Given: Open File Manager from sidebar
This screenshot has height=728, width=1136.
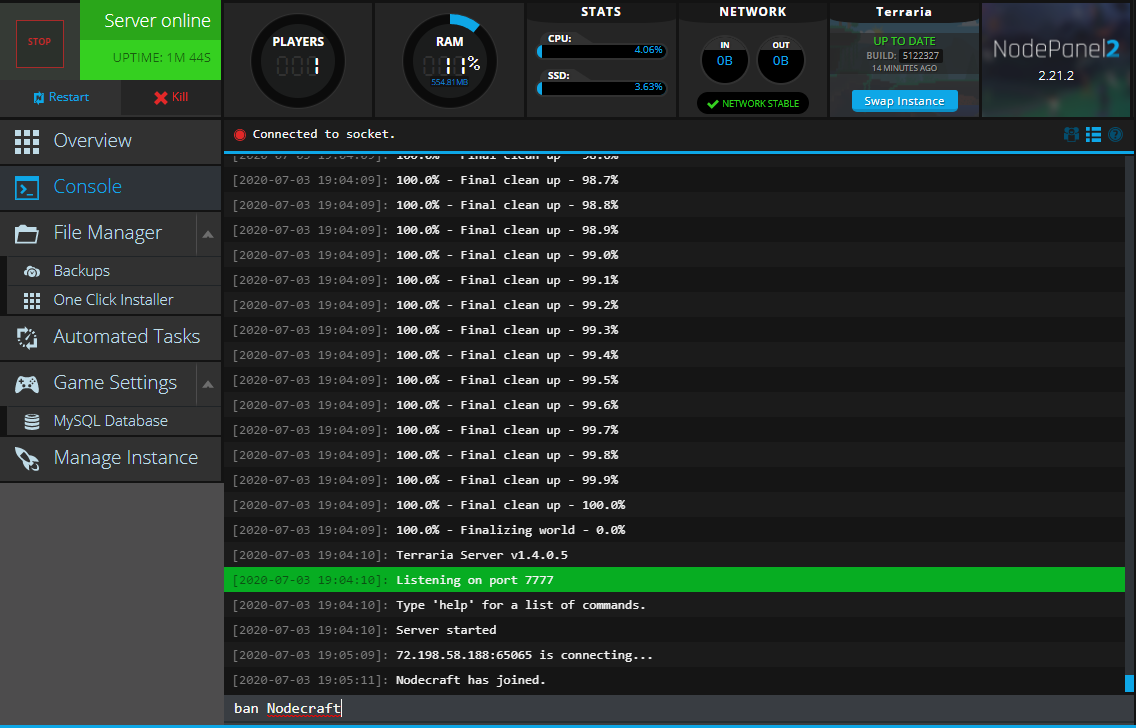Looking at the screenshot, I should point(107,233).
